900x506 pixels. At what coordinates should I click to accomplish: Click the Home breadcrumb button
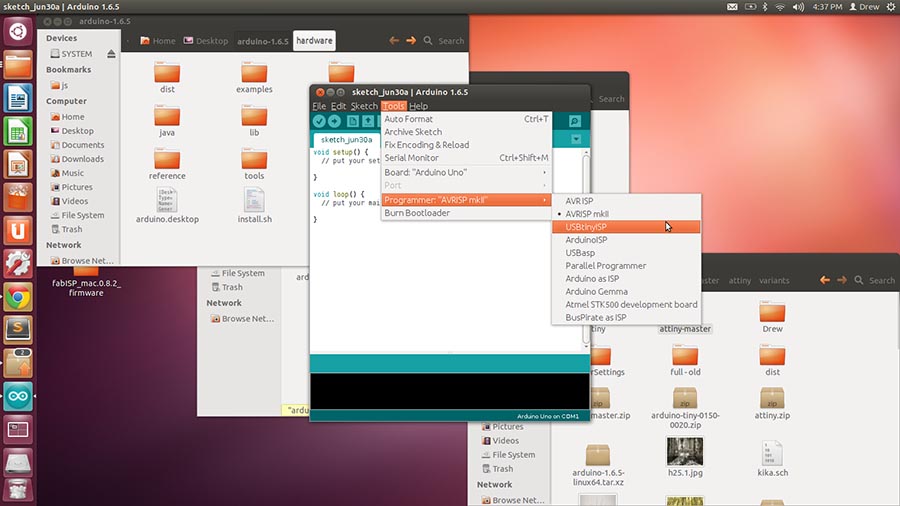click(x=158, y=41)
